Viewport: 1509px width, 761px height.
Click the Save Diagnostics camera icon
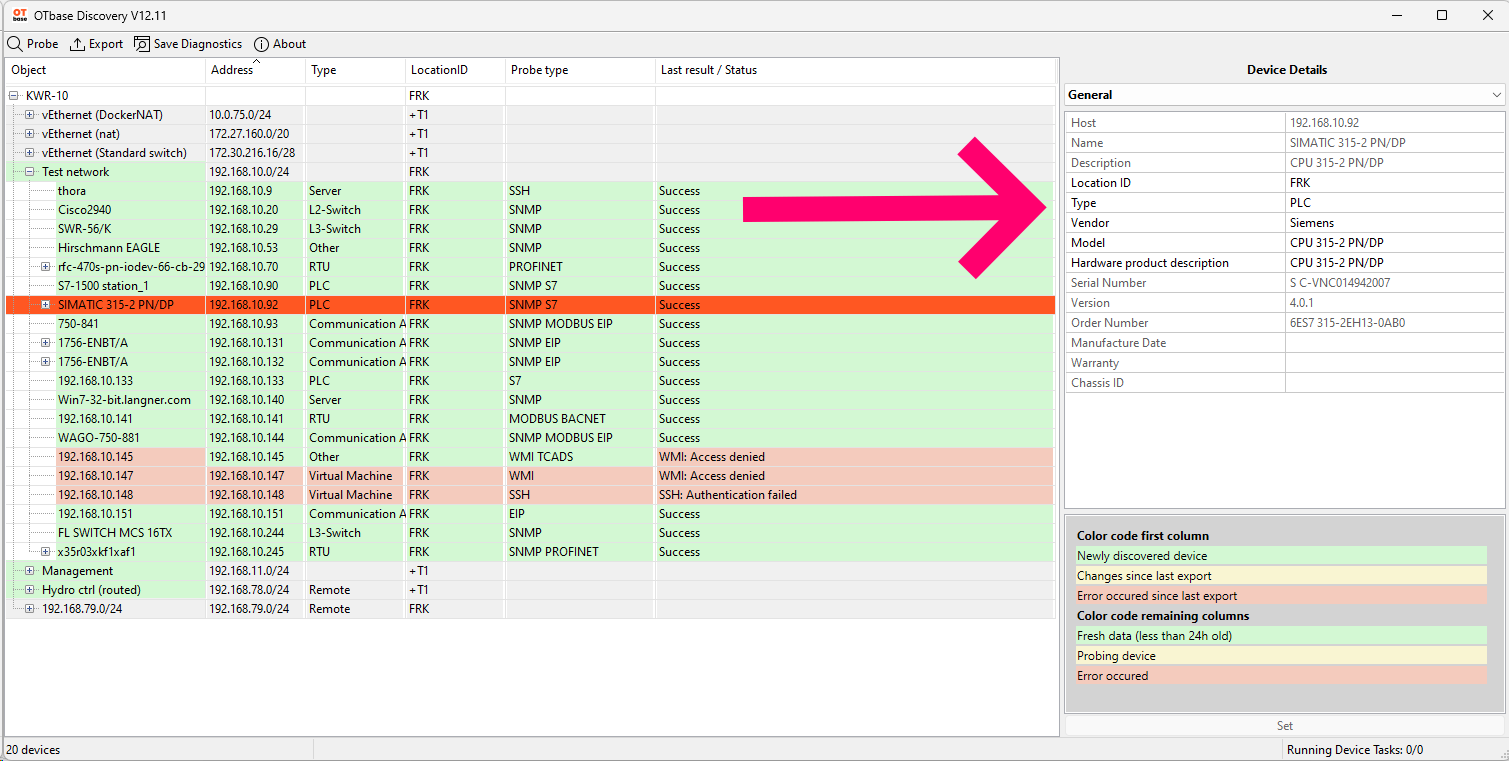coord(142,44)
